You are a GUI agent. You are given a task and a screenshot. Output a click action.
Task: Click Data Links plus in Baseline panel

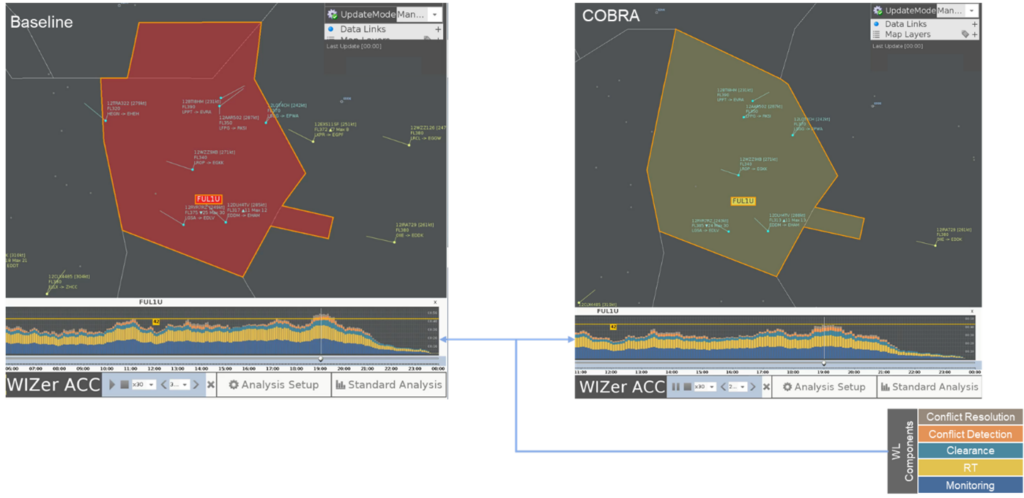438,29
